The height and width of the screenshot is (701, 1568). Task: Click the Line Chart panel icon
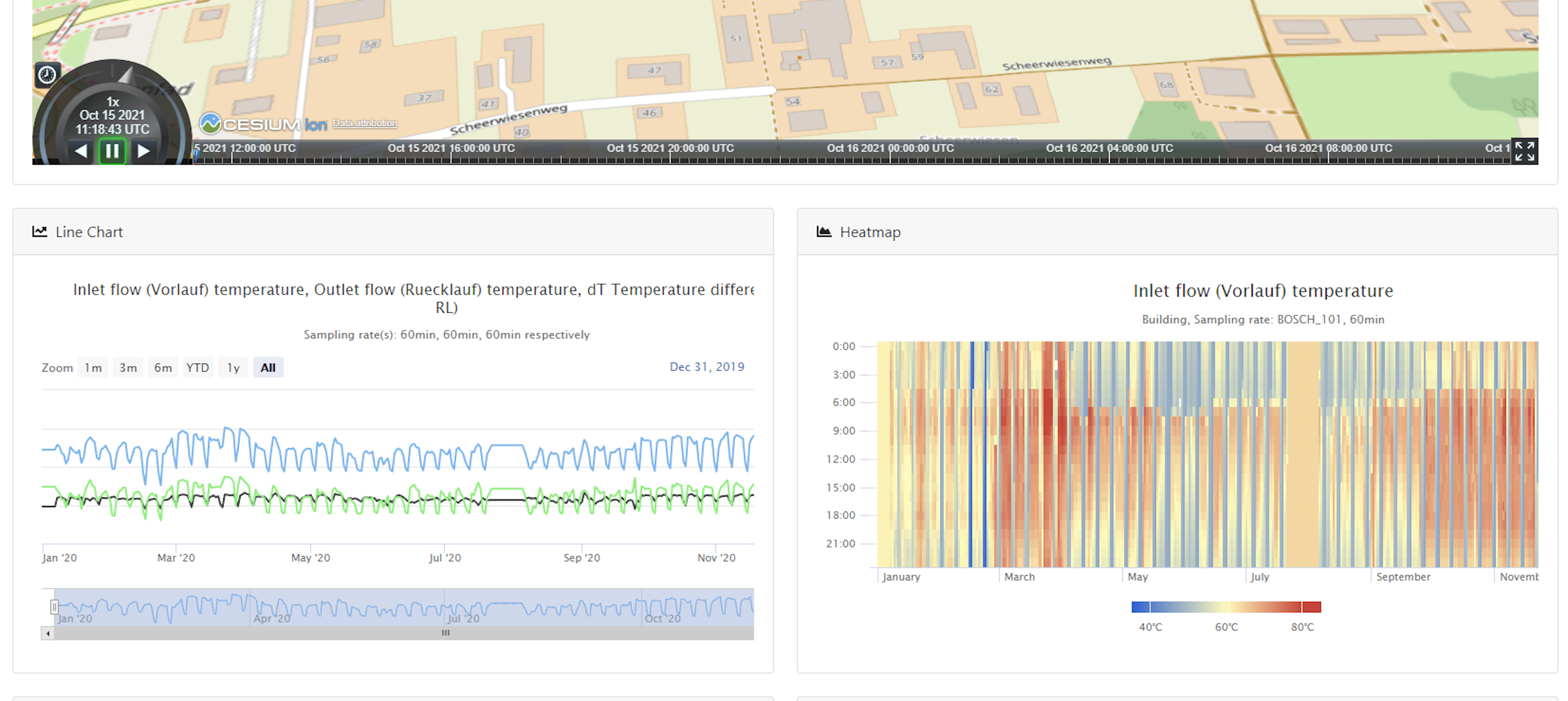point(40,231)
